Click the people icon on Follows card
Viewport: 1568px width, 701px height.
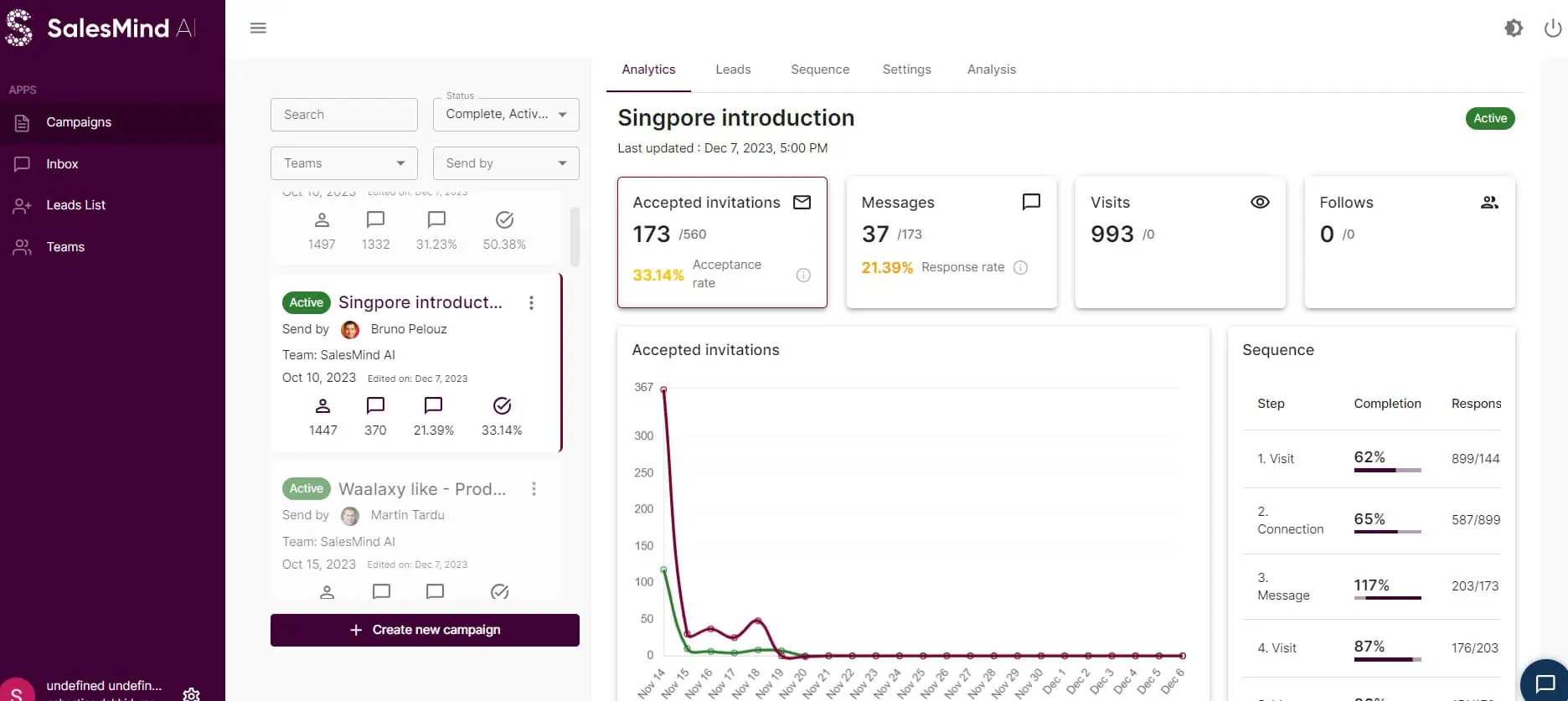pyautogui.click(x=1489, y=202)
